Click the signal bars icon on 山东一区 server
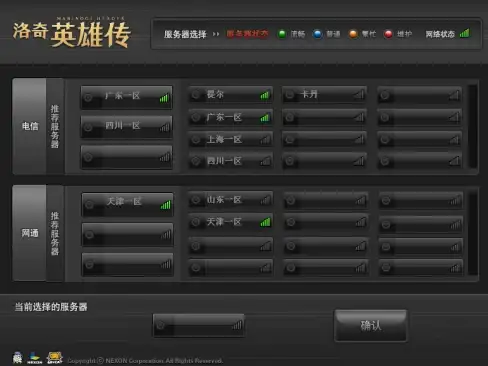Screen dimensions: 488x366 (x=265, y=200)
